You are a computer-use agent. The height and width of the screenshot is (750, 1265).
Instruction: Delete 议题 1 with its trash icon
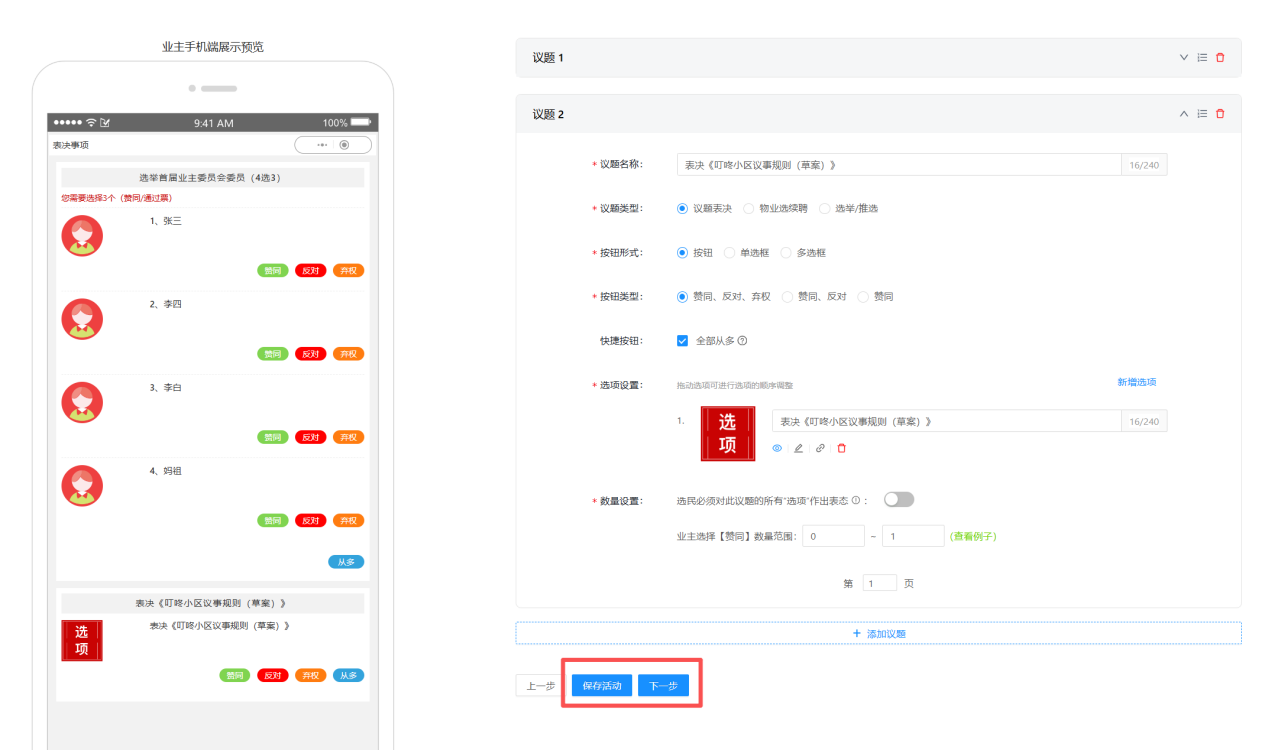(x=1219, y=58)
